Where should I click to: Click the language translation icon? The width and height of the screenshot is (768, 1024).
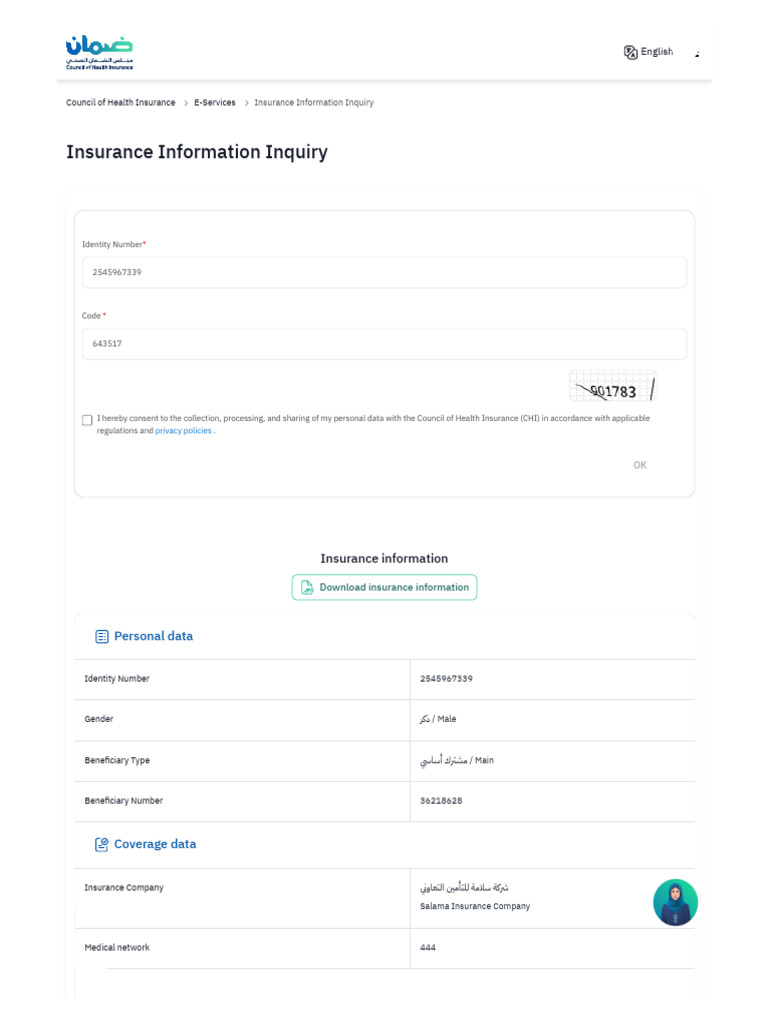tap(630, 52)
